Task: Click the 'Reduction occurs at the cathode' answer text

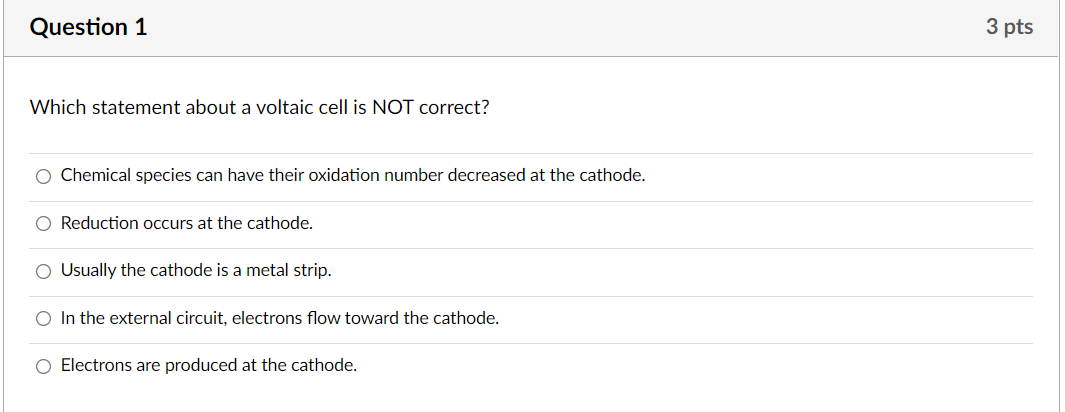Action: click(x=187, y=223)
